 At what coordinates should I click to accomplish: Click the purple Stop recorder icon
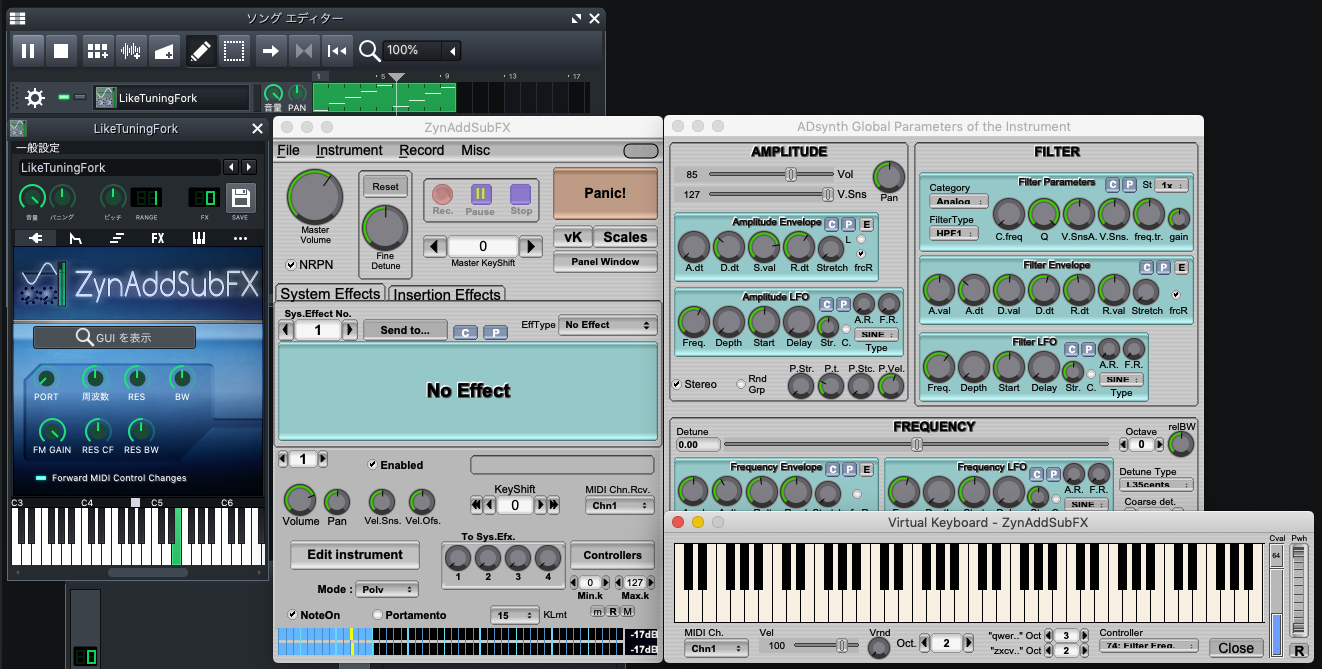(x=520, y=194)
